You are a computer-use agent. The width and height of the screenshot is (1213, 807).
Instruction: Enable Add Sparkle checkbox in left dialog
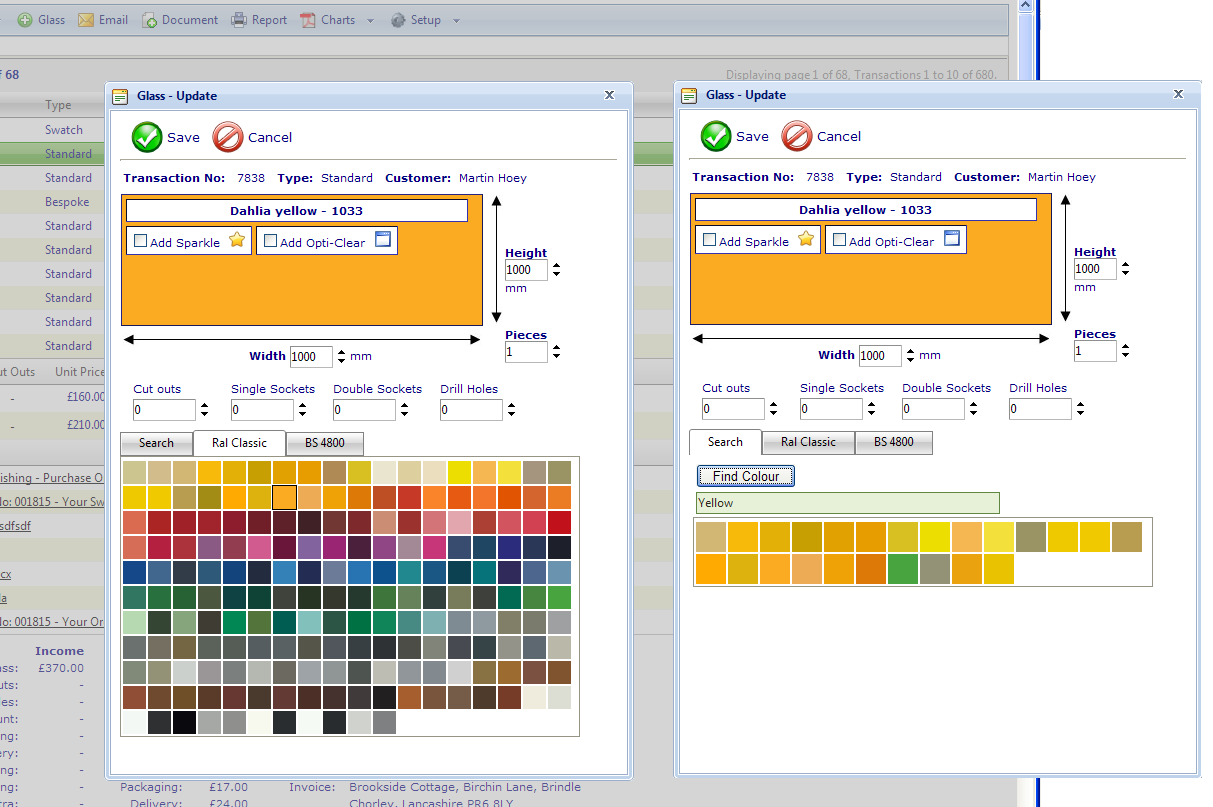(x=140, y=241)
